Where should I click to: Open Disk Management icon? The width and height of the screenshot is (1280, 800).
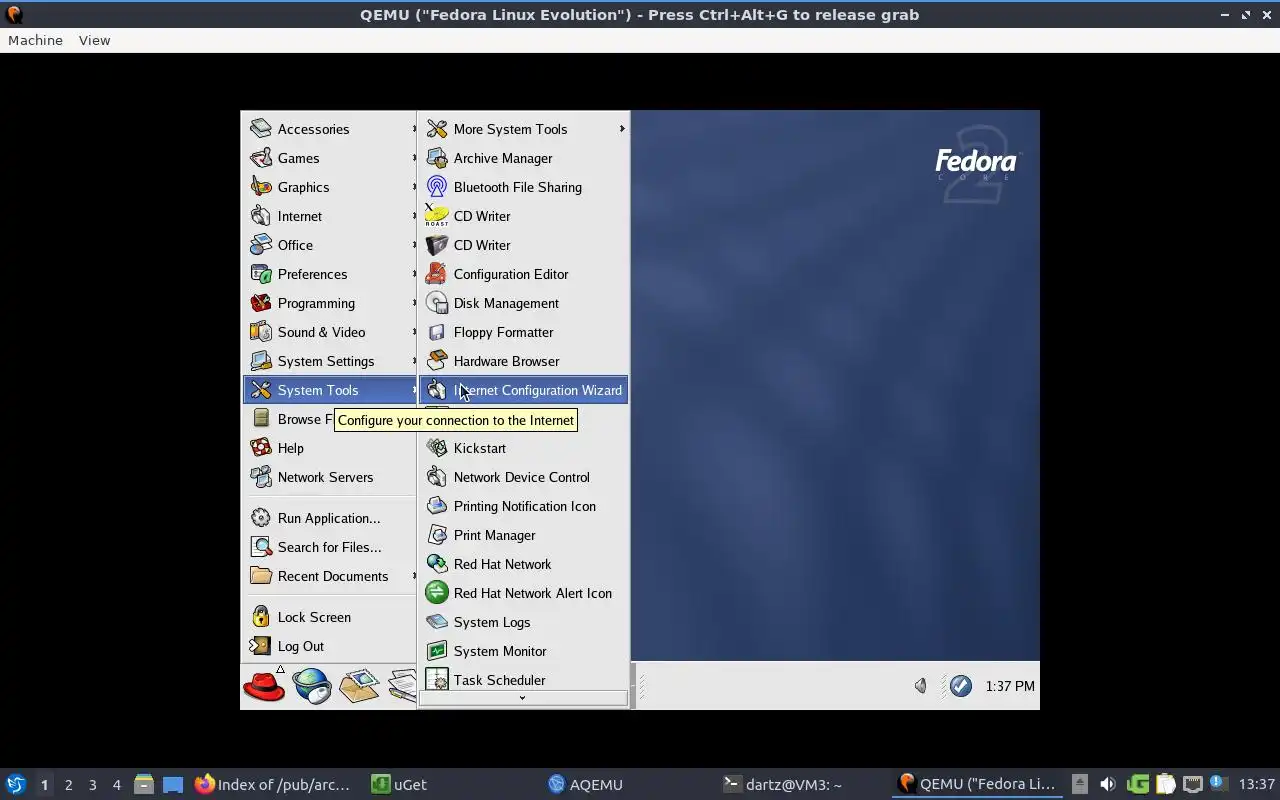437,303
